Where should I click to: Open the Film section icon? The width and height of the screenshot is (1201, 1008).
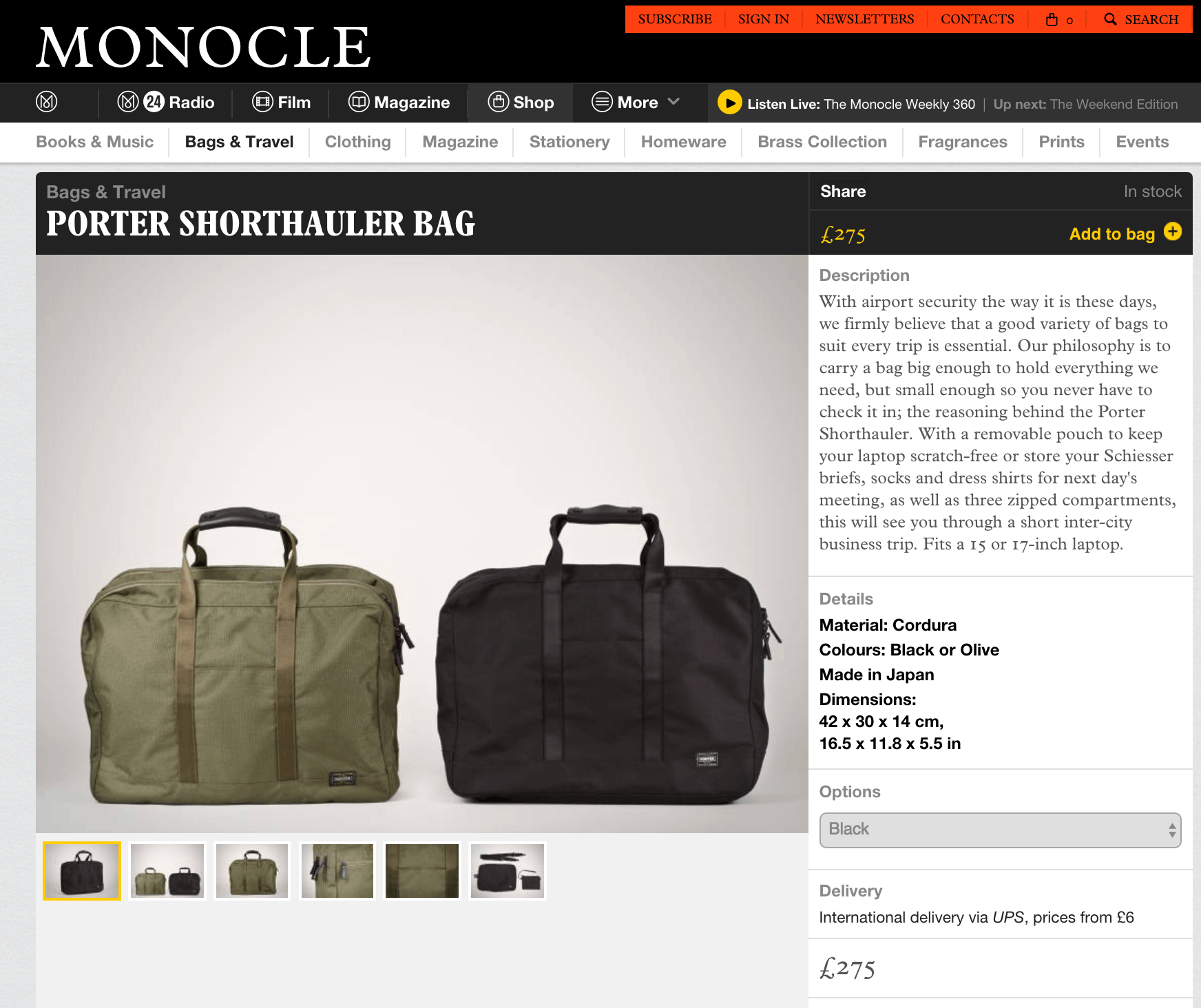(262, 103)
